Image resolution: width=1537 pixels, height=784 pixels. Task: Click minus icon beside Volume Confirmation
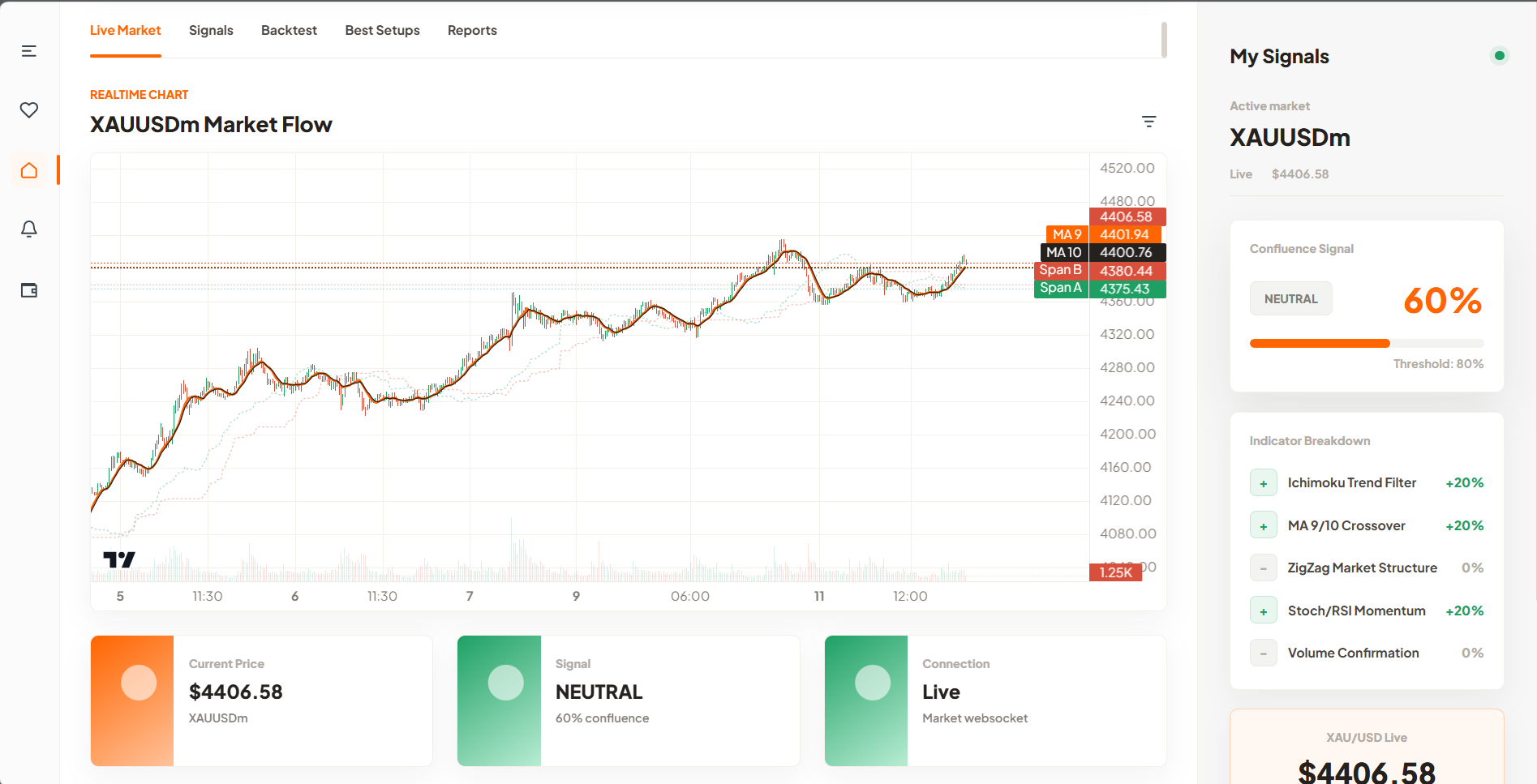click(1263, 653)
